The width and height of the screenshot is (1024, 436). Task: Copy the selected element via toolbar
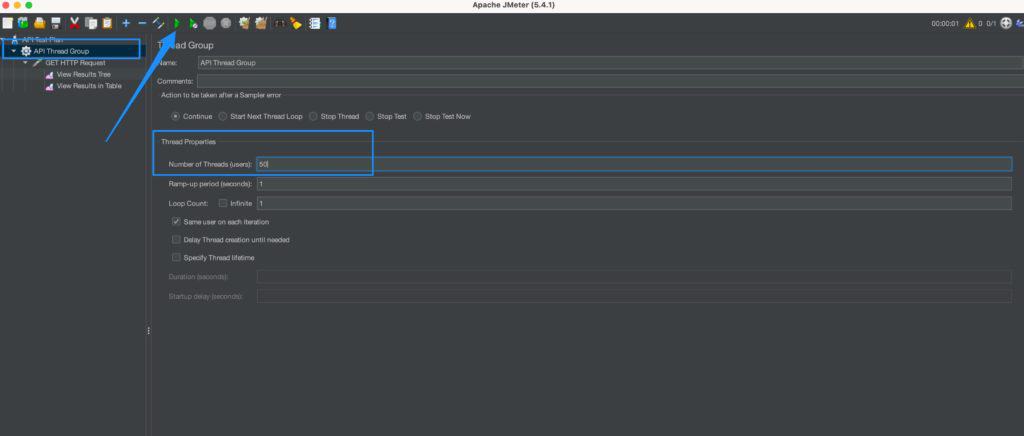click(91, 23)
